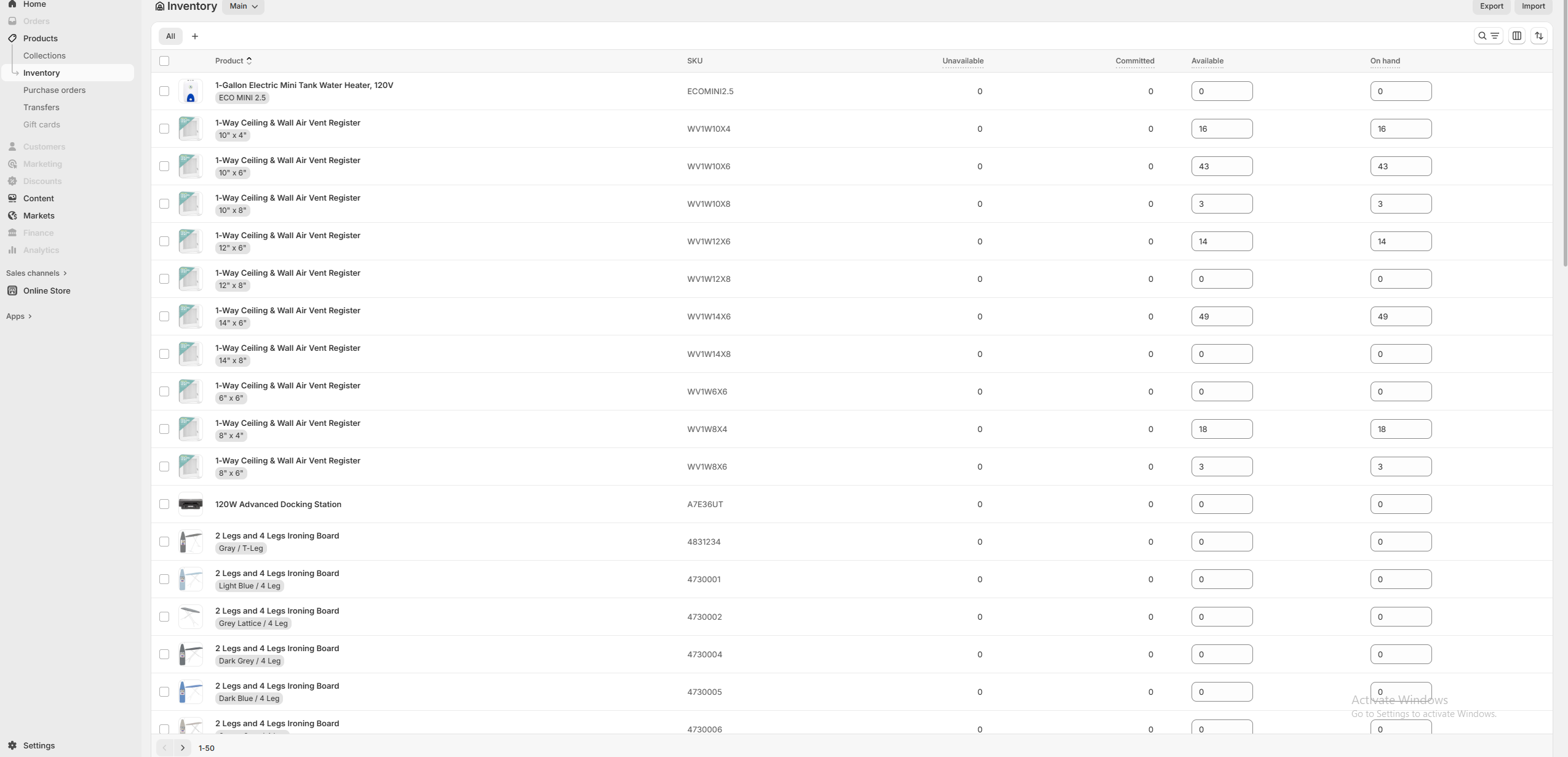The image size is (1568, 757).
Task: Click the Committed column header
Action: point(1134,61)
